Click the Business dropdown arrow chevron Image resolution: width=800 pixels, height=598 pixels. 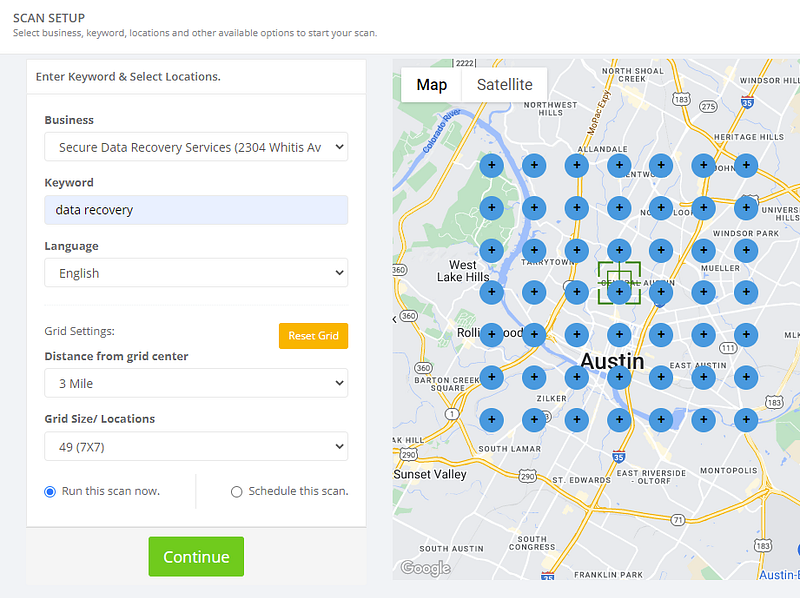tap(339, 147)
